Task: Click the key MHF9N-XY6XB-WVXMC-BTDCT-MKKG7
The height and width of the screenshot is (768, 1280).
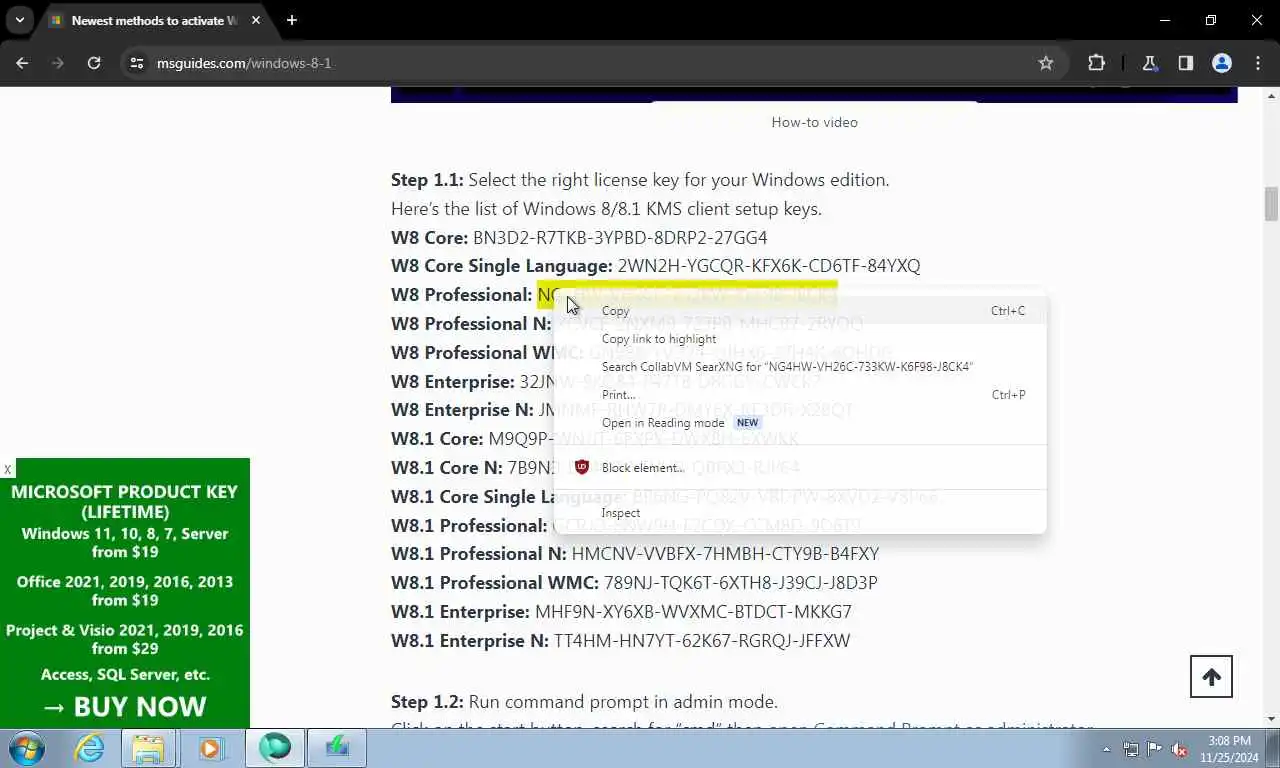Action: click(x=693, y=612)
